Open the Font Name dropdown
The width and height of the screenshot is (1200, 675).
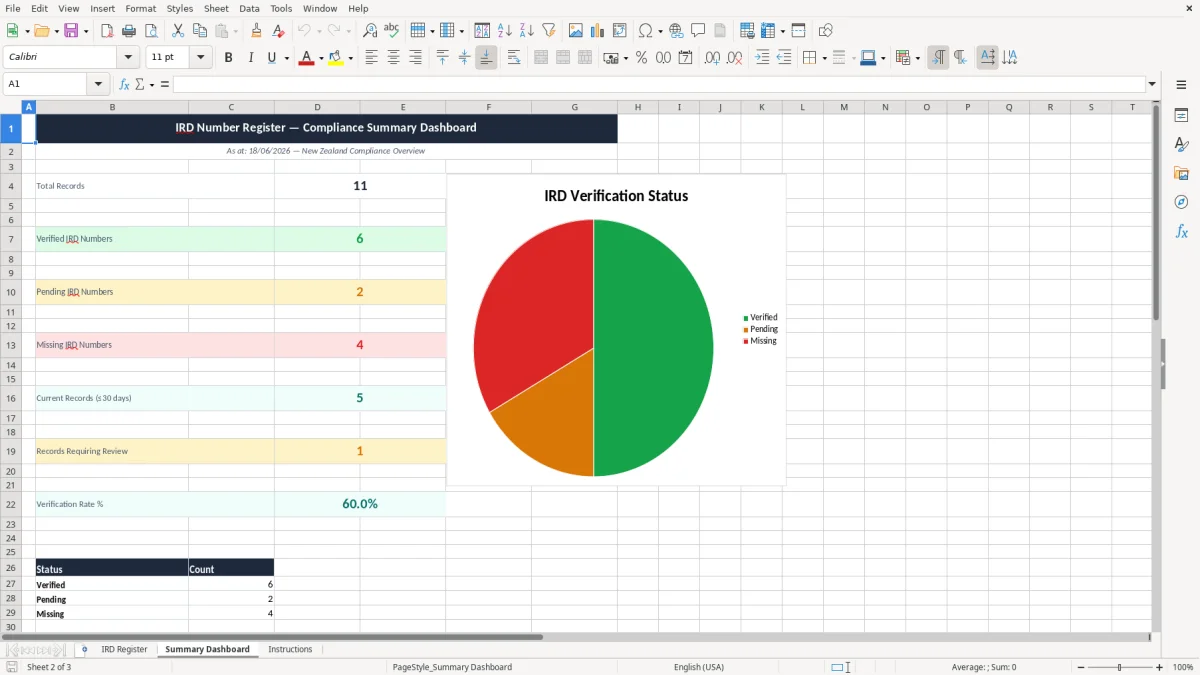pos(128,58)
